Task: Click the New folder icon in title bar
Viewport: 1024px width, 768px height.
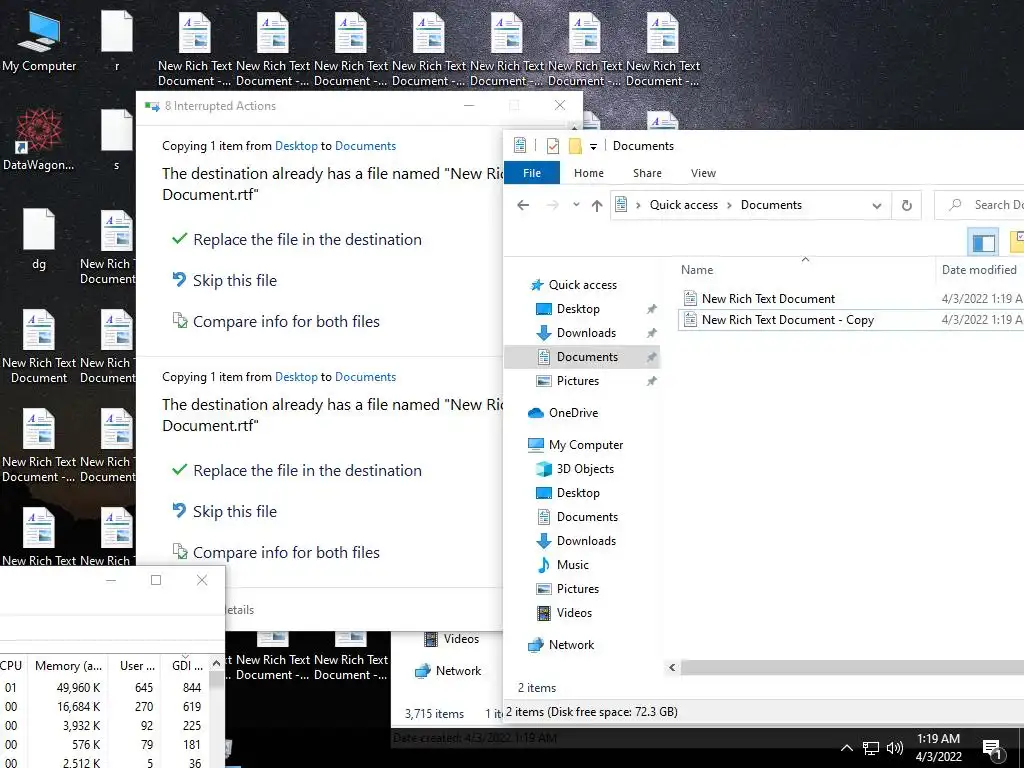Action: (575, 146)
